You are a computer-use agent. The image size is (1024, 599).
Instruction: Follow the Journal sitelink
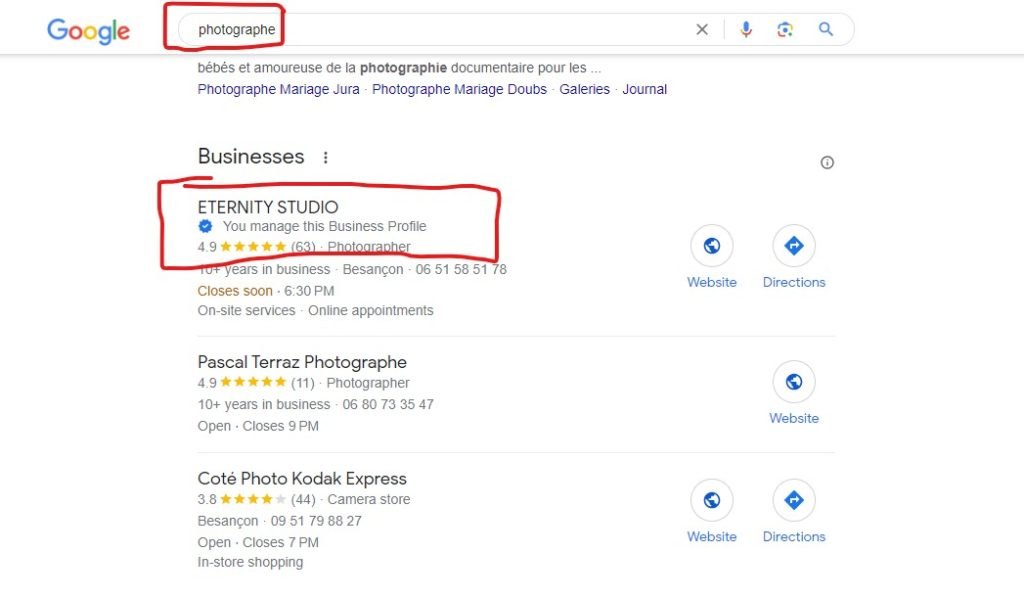[x=644, y=89]
